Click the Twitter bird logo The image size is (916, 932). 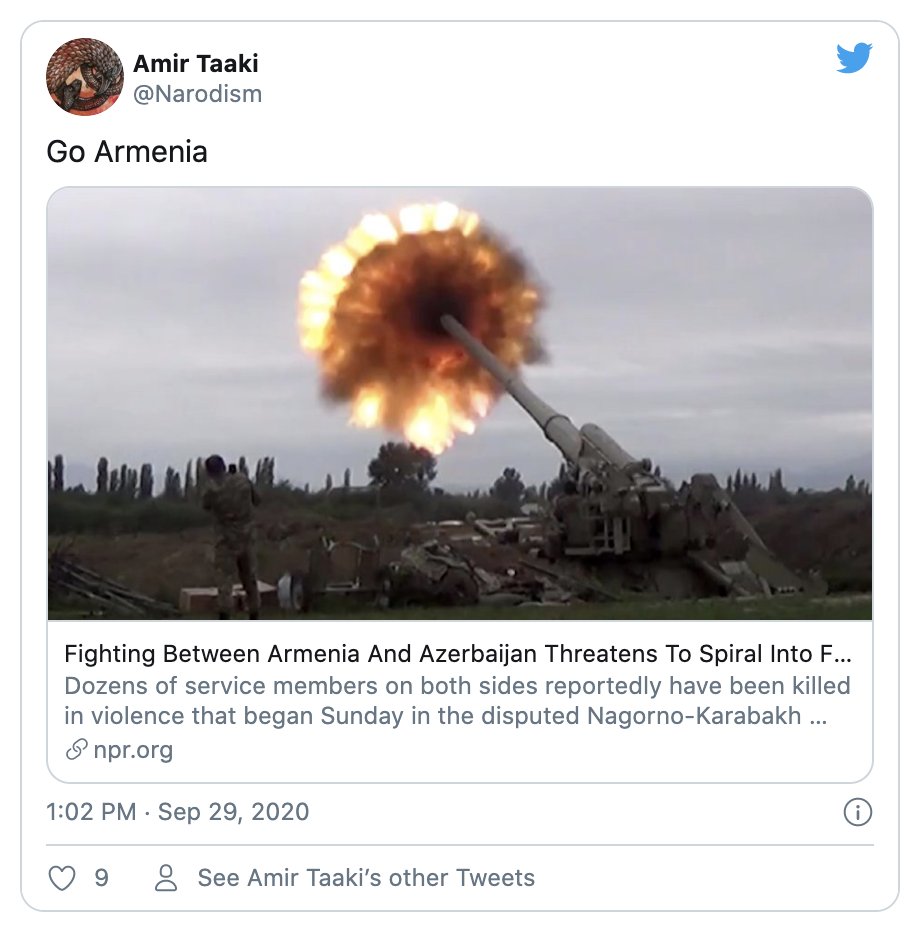point(854,59)
